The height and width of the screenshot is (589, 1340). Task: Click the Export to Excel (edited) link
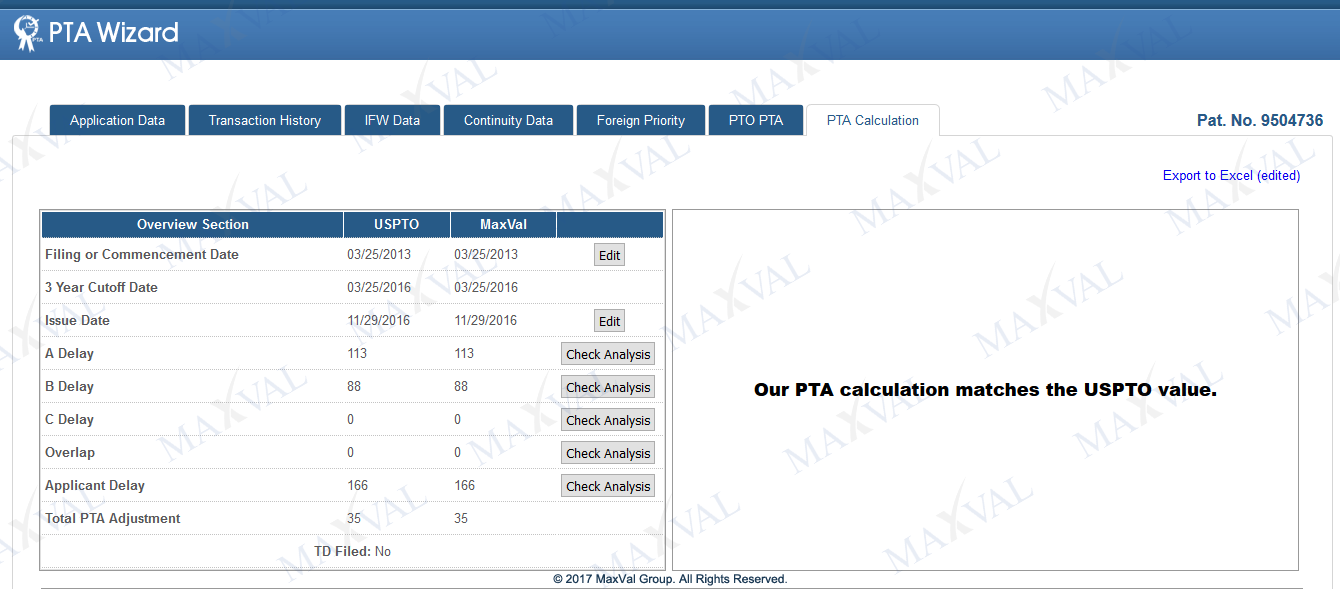click(x=1231, y=175)
